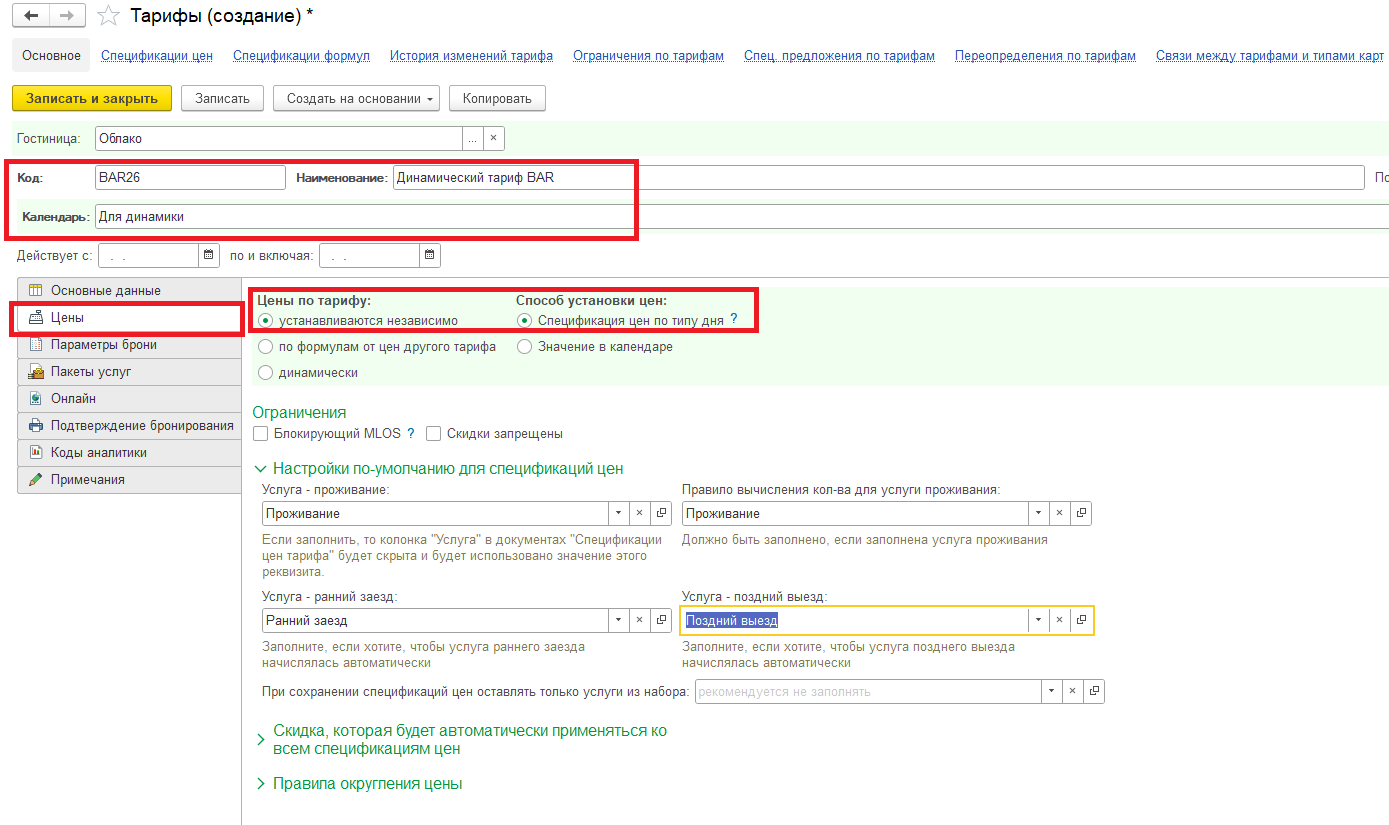Open calendar picker for 'по и включая' date
The height and width of the screenshot is (825, 1389).
point(430,255)
